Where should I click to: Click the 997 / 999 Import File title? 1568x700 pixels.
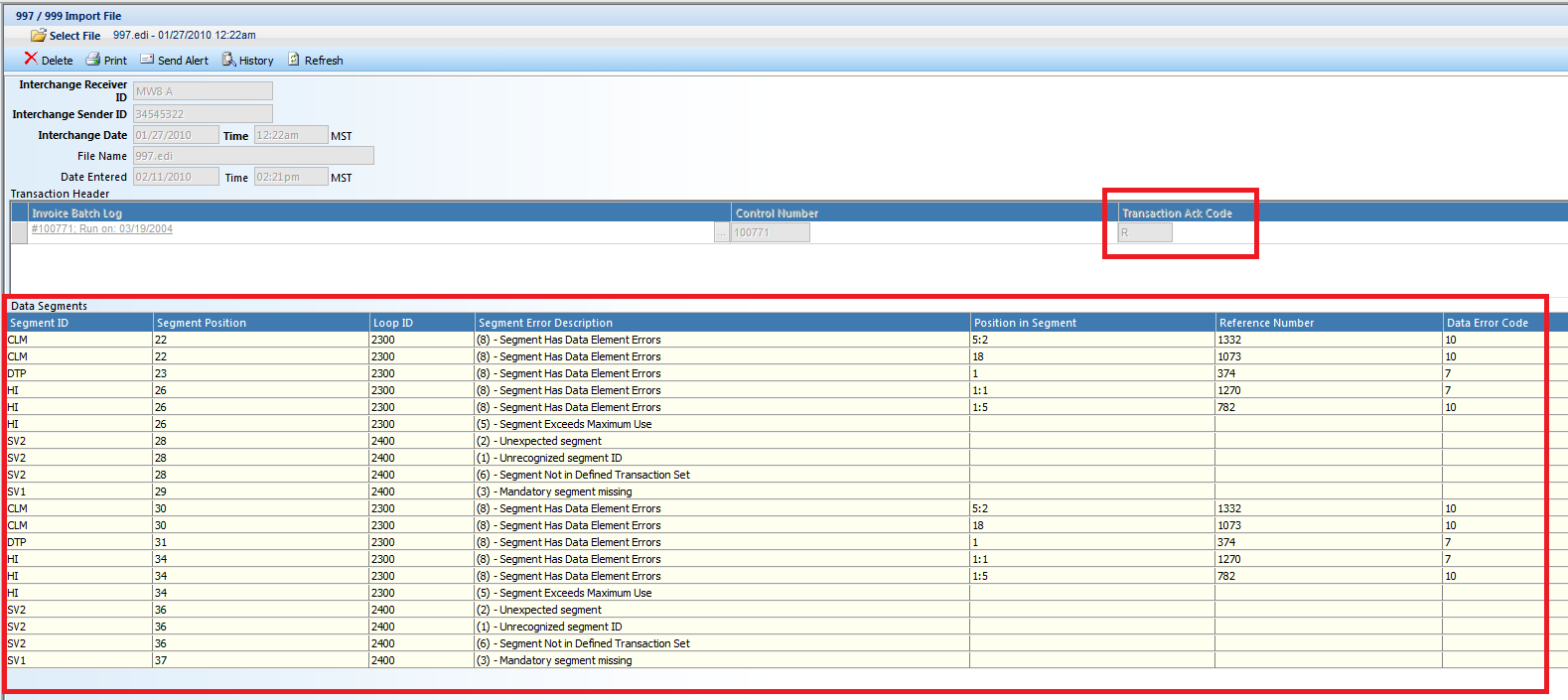(69, 16)
